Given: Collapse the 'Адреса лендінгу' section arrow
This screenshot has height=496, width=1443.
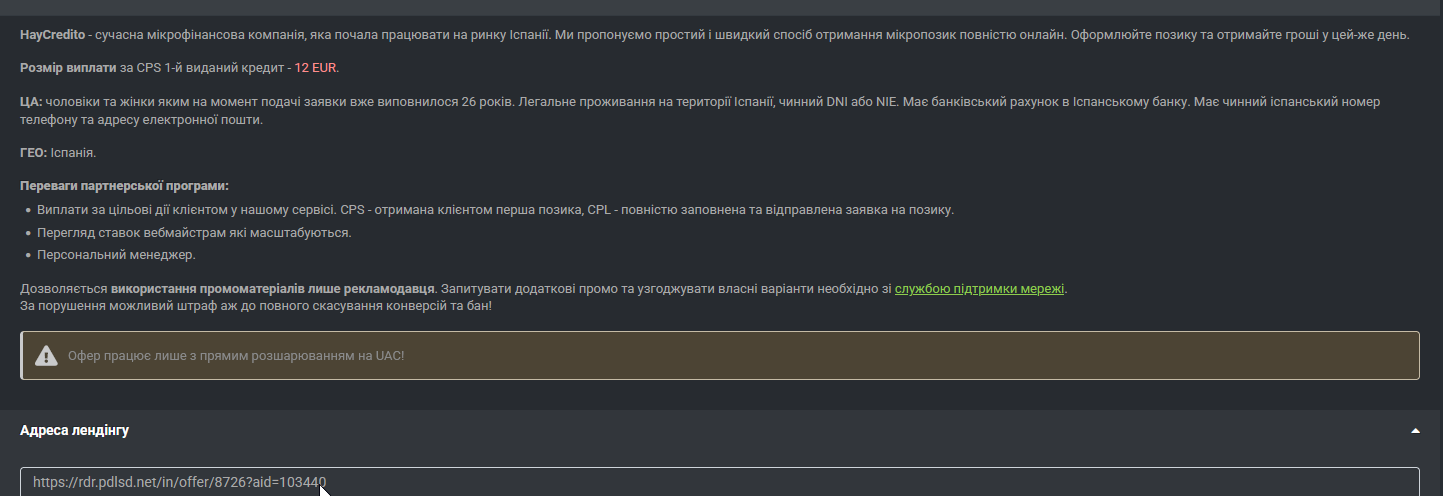Looking at the screenshot, I should 1415,430.
